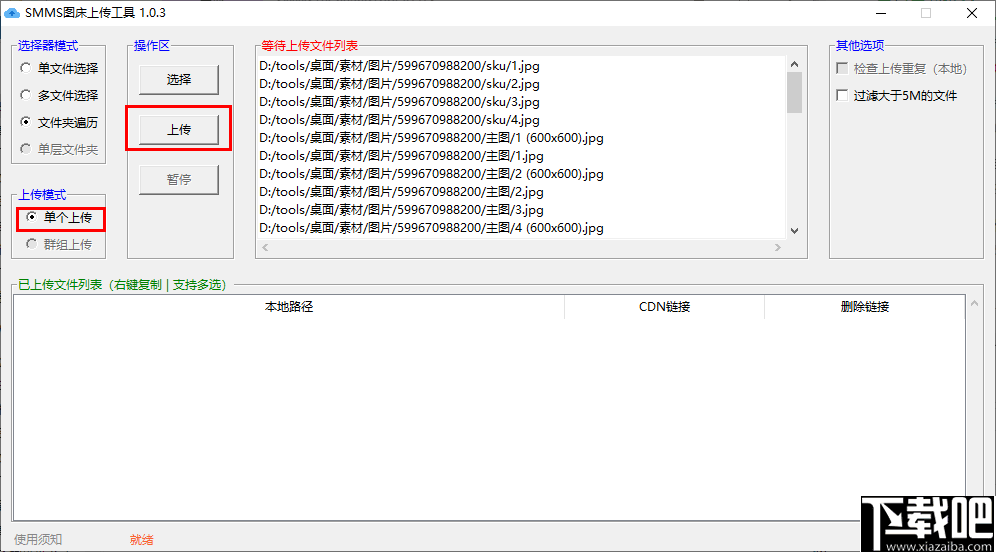Click the CDN链接 column header
Image resolution: width=996 pixels, height=552 pixels.
664,307
